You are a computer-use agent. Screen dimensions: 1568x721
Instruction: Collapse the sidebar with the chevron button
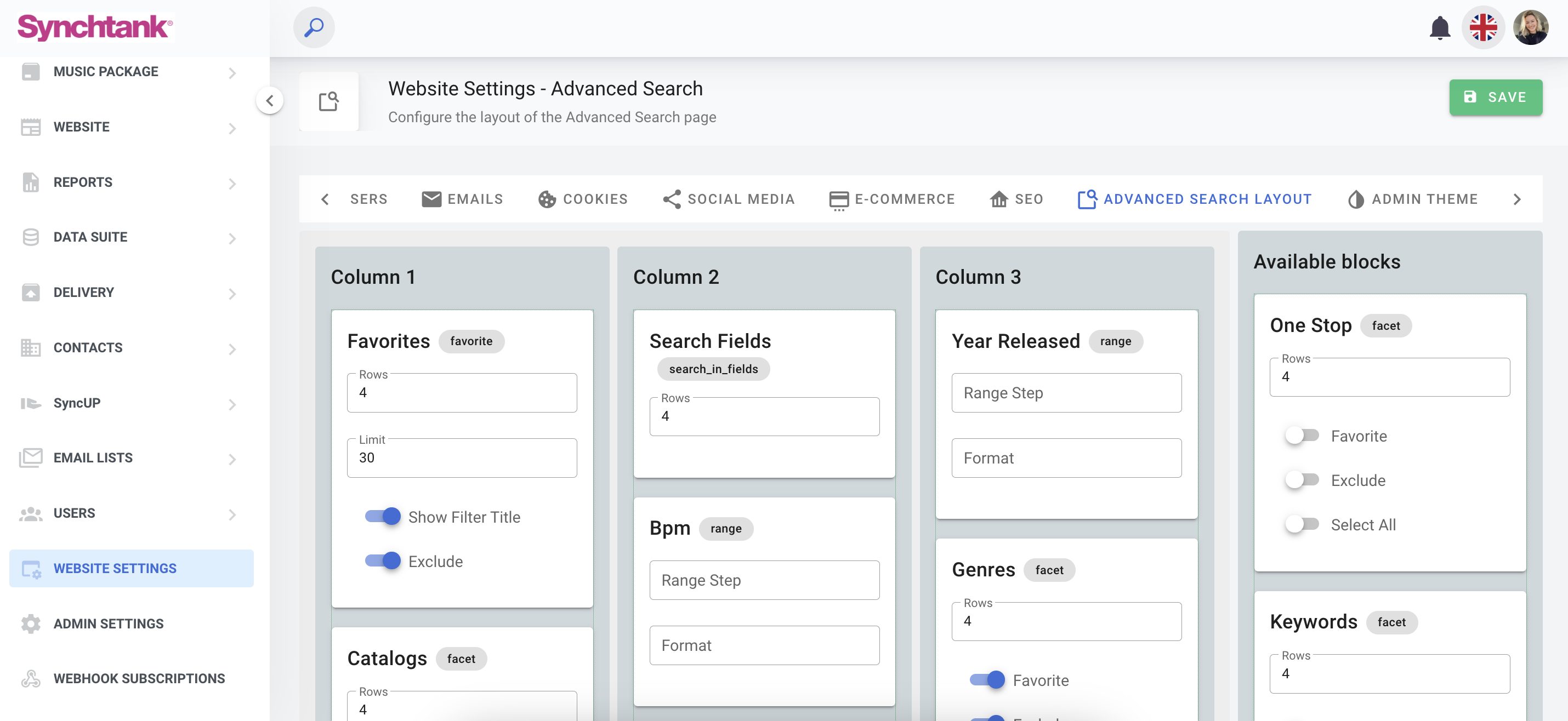pos(270,100)
